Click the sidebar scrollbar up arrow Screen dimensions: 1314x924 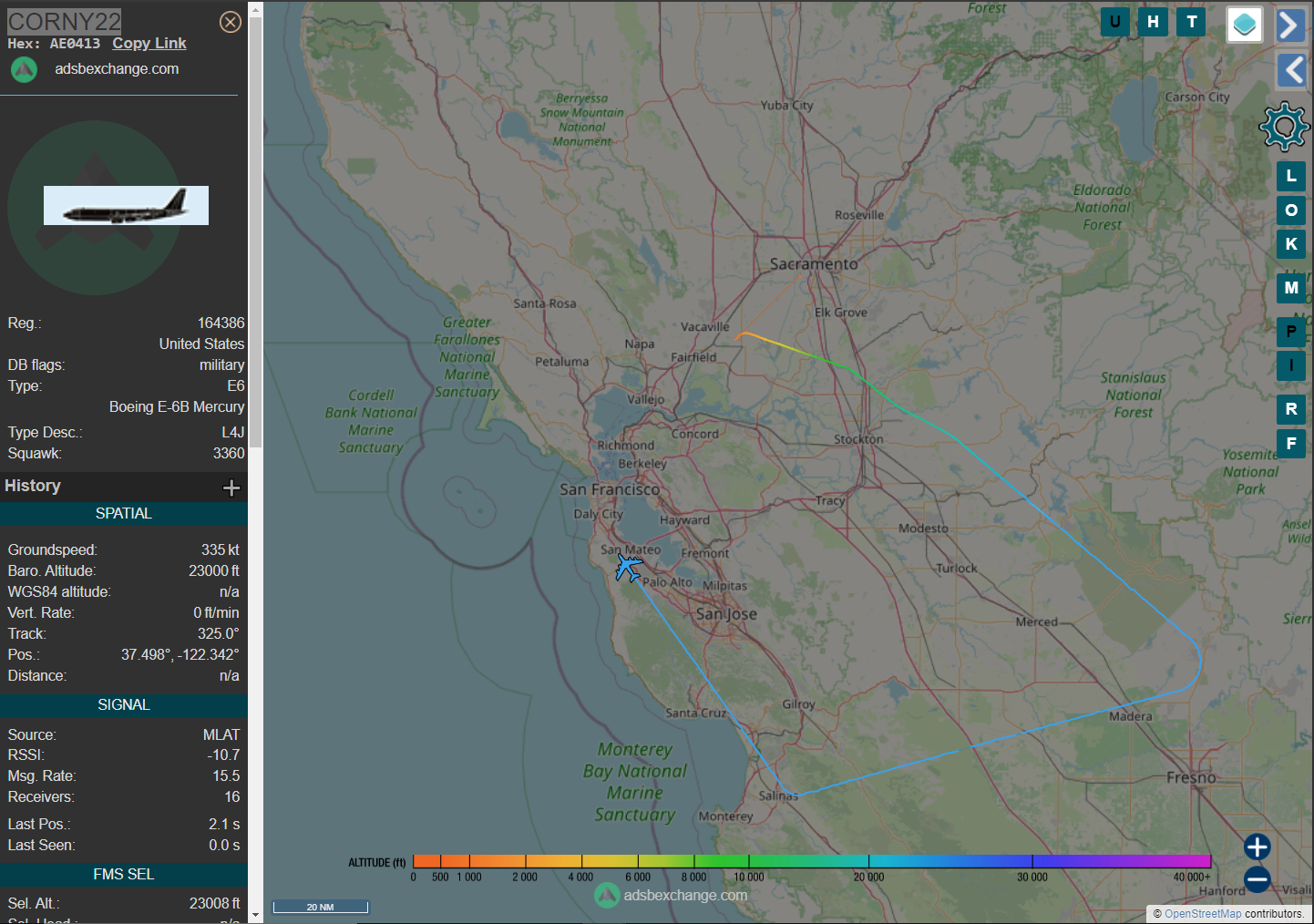(255, 8)
